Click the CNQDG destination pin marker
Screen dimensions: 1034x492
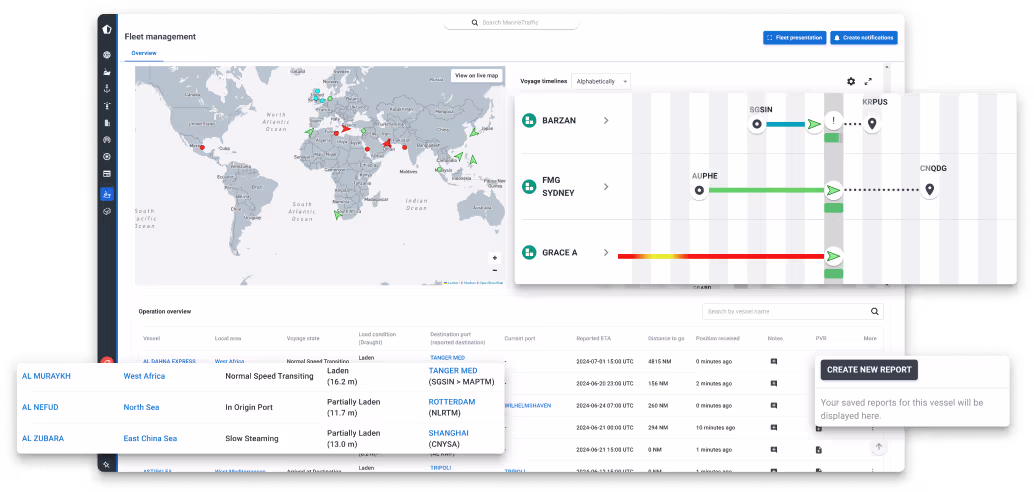click(x=930, y=190)
